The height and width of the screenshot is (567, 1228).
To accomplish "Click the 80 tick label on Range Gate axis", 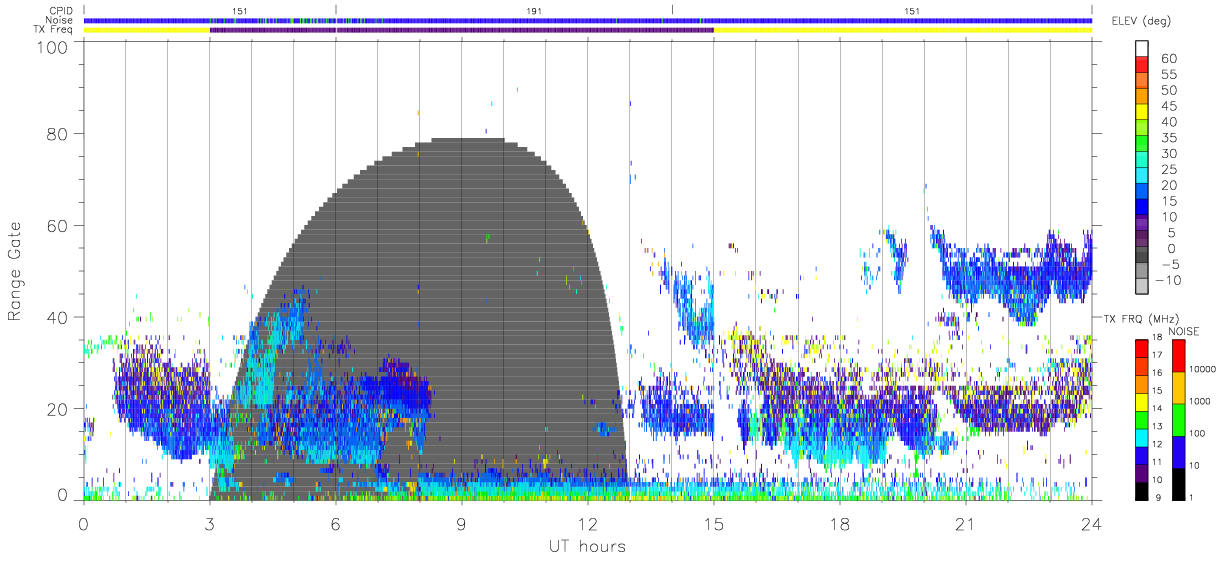I will tap(59, 134).
